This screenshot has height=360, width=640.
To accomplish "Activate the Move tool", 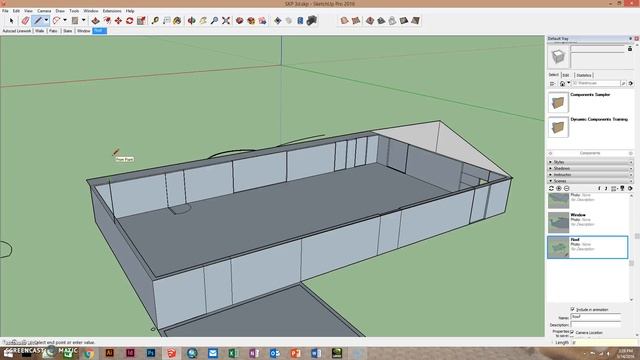I will 118,20.
